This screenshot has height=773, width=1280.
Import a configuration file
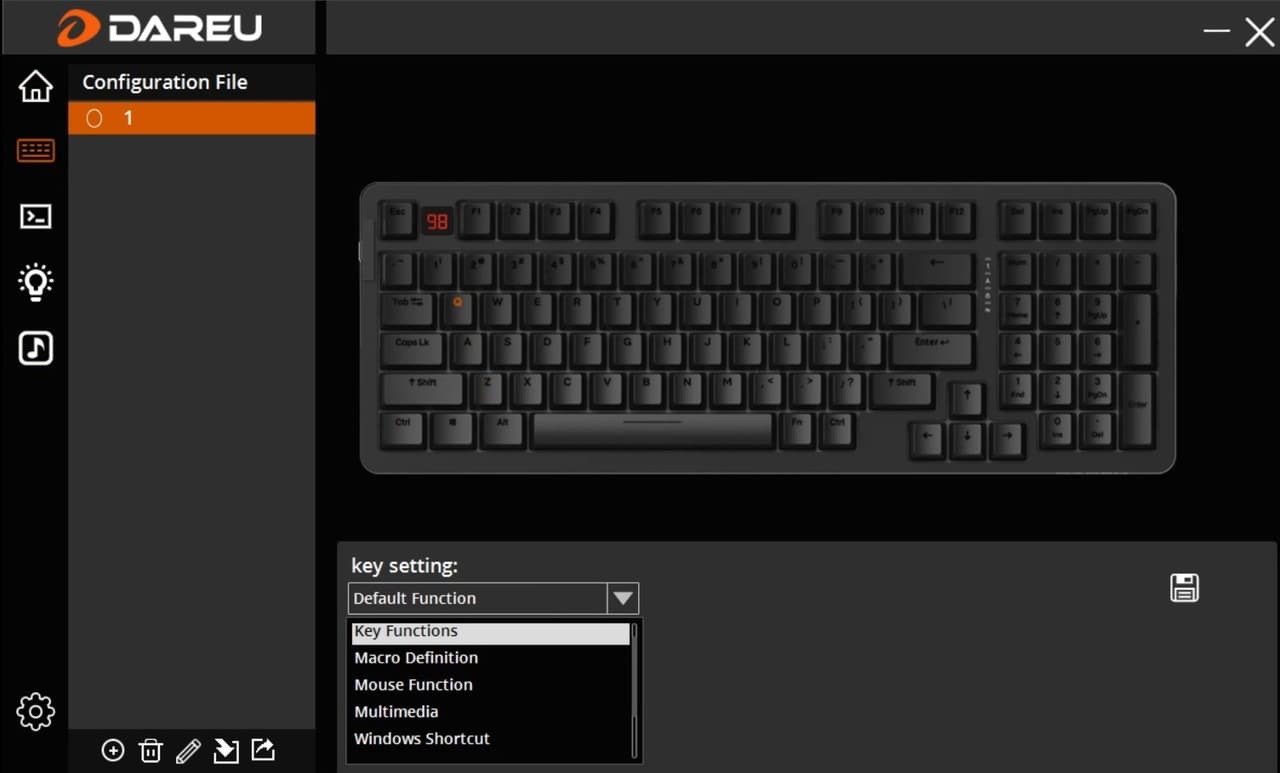[x=226, y=750]
